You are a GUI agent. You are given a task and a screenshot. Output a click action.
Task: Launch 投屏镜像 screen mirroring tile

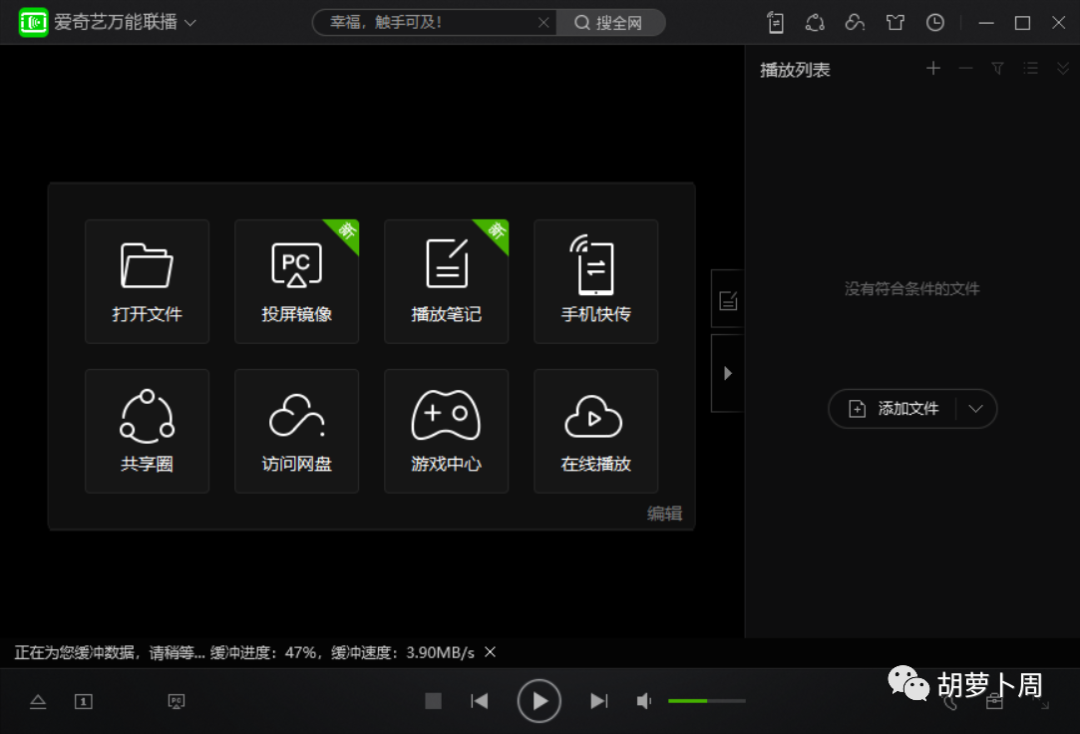(x=296, y=281)
